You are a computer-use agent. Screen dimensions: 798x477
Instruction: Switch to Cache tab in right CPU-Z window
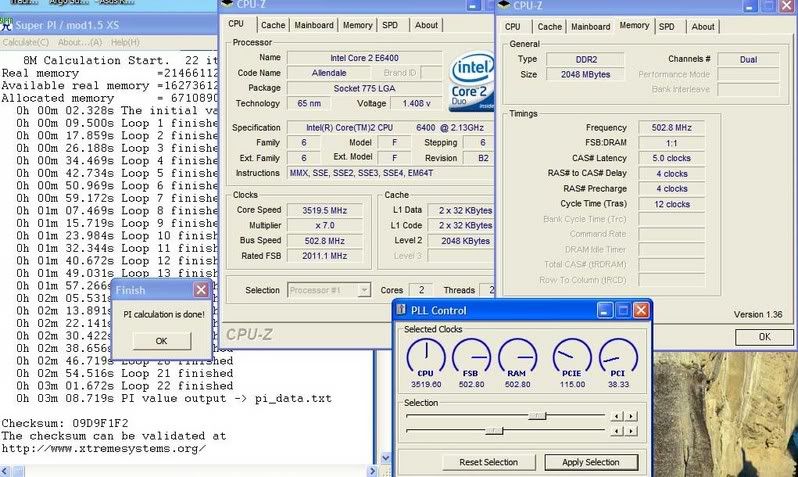[x=550, y=26]
